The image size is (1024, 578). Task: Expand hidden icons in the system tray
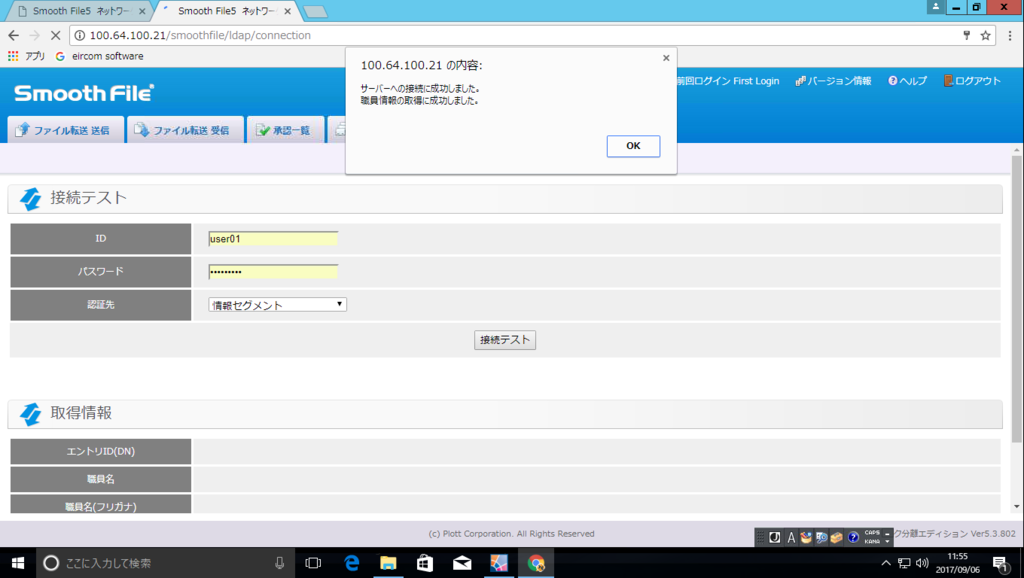[x=885, y=562]
